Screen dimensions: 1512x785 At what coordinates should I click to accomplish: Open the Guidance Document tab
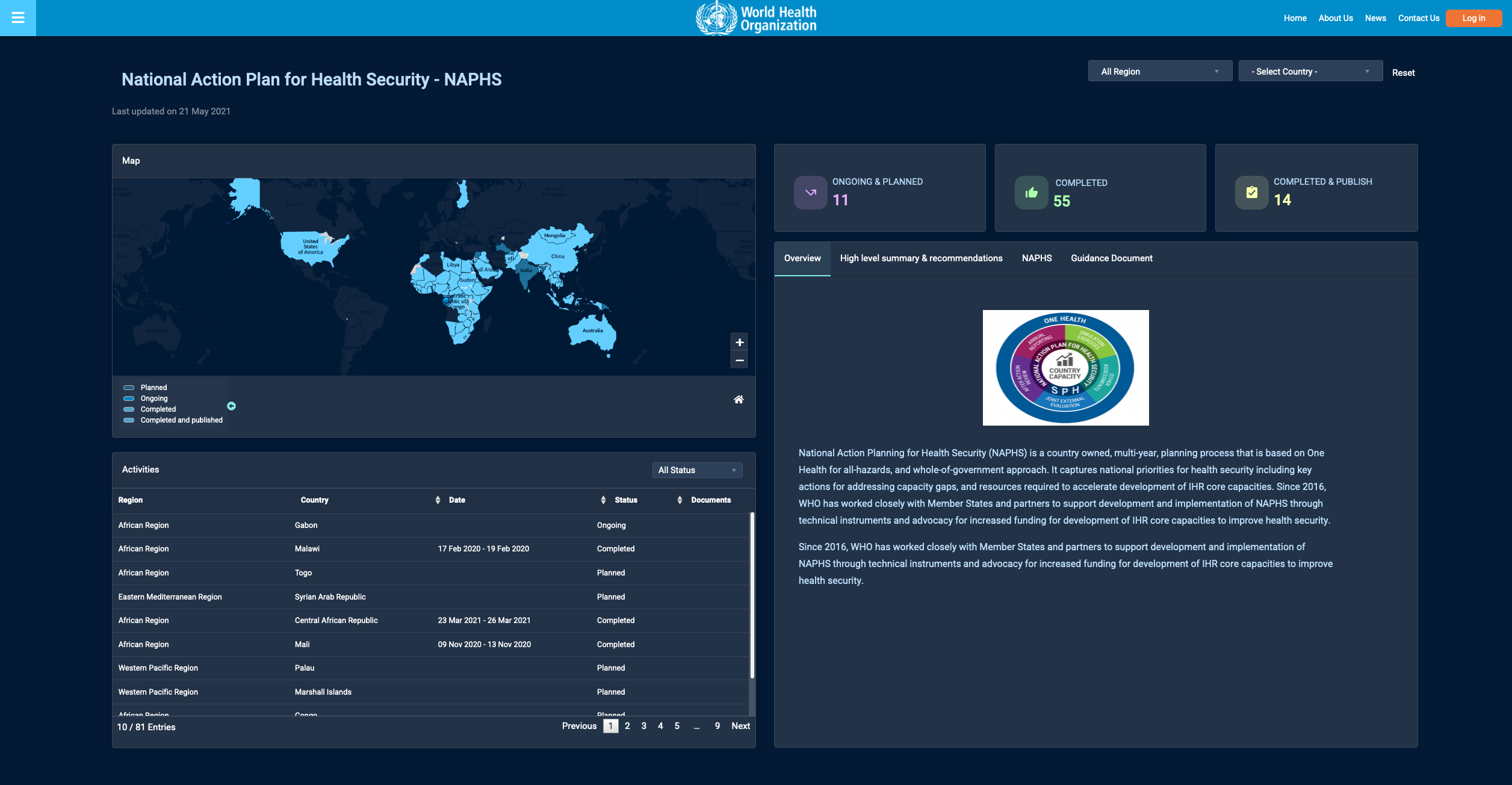click(1111, 258)
